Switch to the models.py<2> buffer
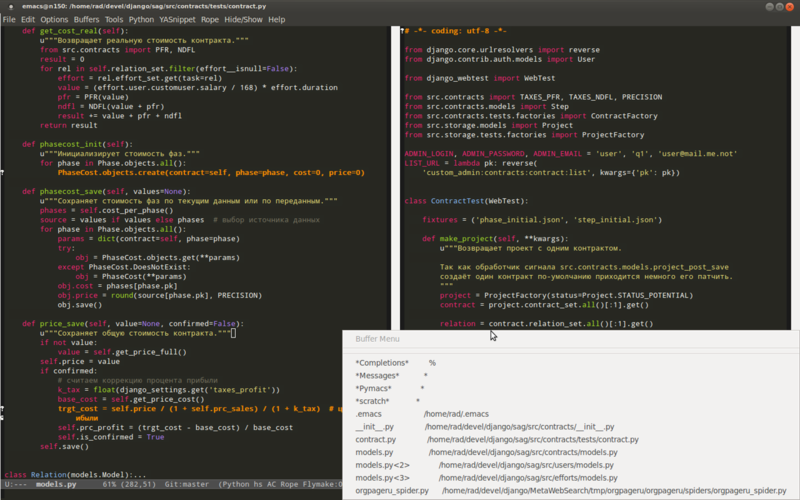This screenshot has width=800, height=500. pos(570,465)
